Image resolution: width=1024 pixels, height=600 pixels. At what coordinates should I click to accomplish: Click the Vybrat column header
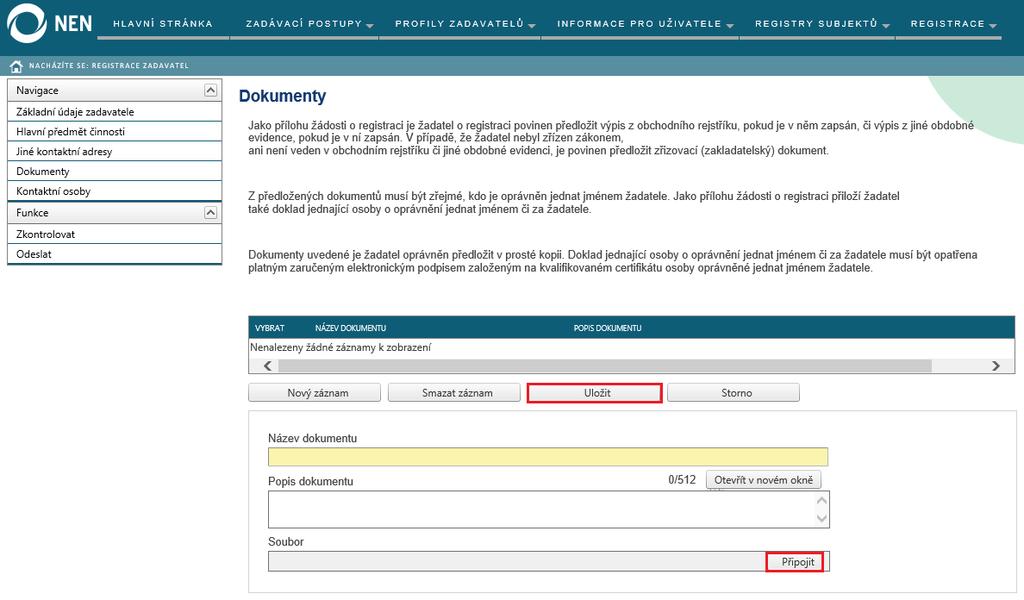(x=270, y=328)
